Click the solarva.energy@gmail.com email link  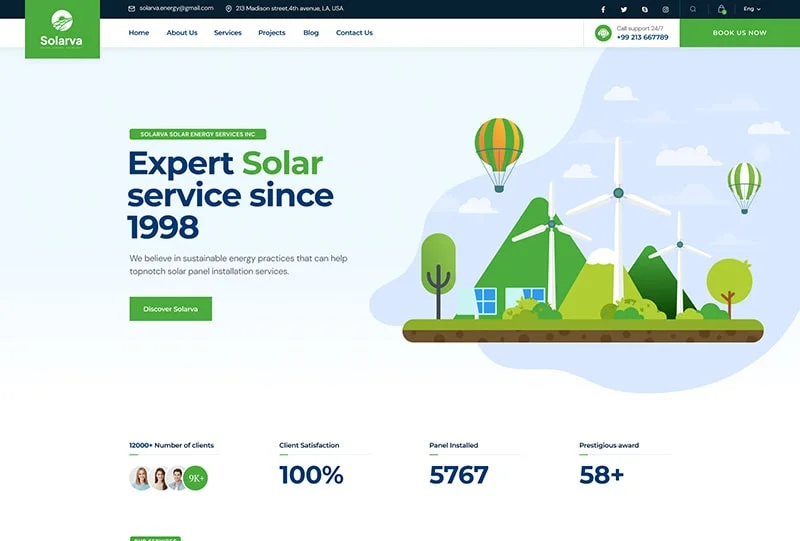[176, 8]
